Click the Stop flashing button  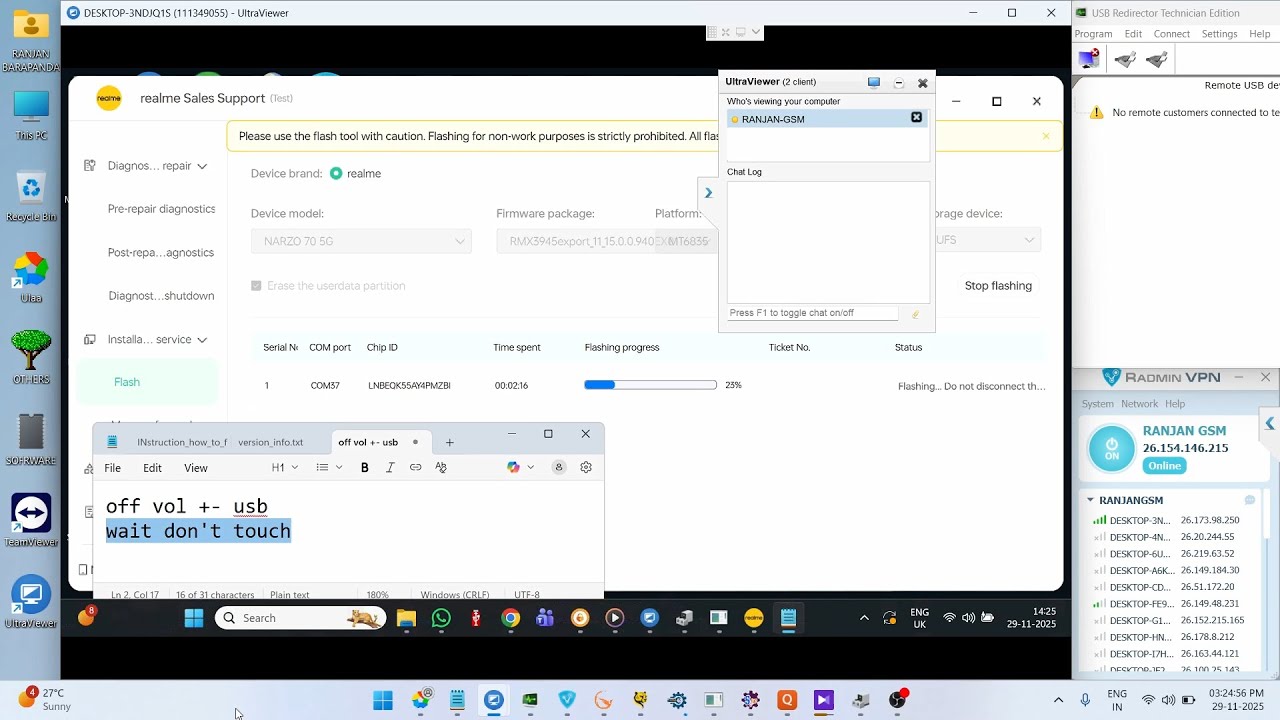[998, 286]
